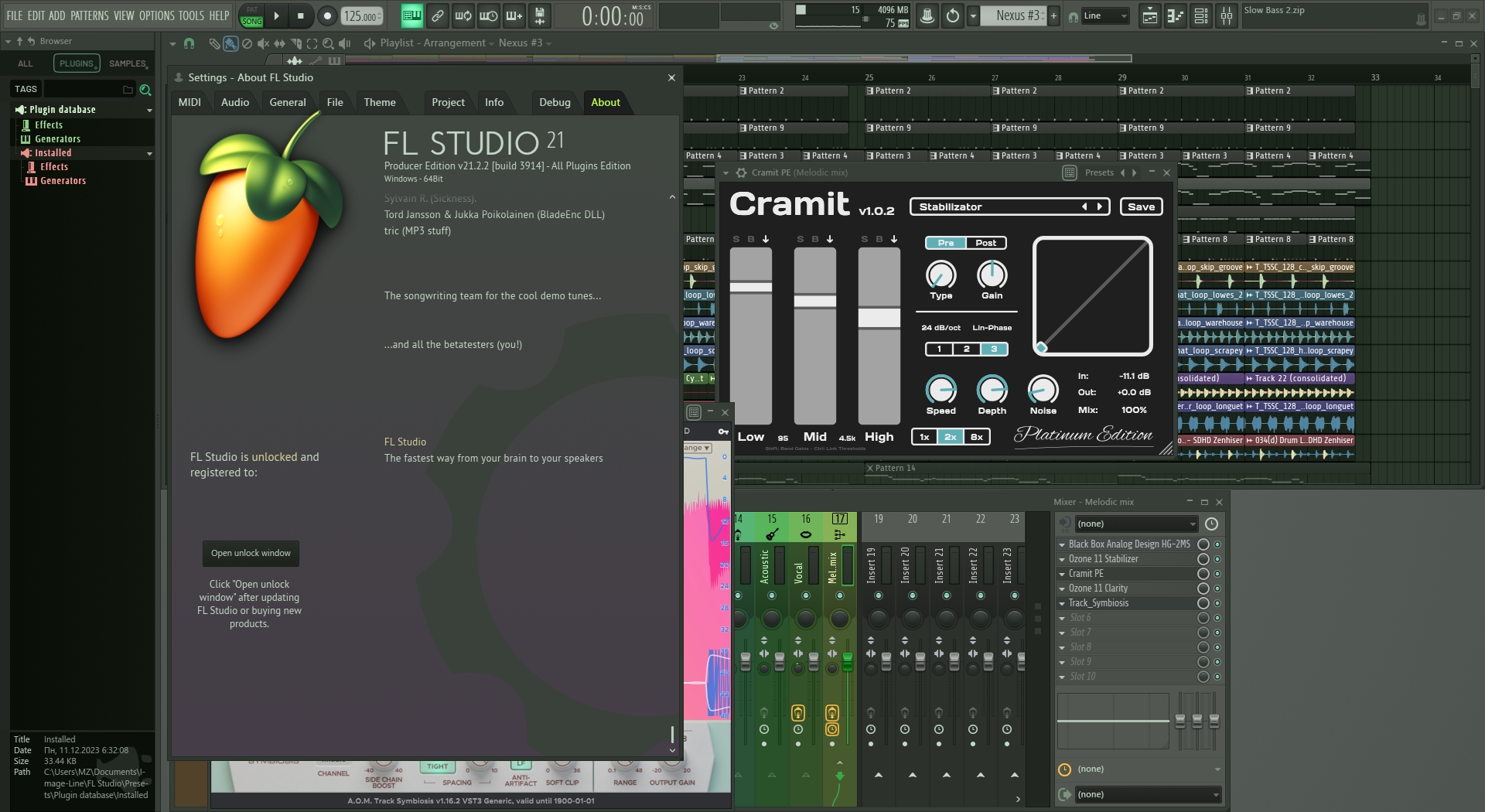Select Pre mode in Cramit
The image size is (1485, 812).
(x=946, y=243)
